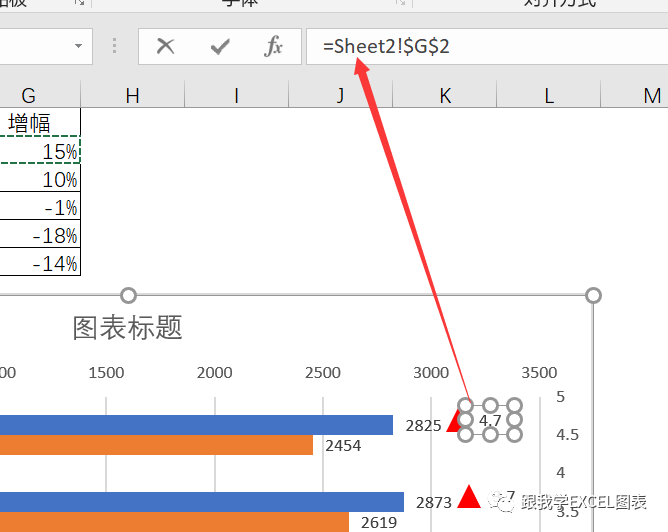
Task: Click the 2825 data label
Action: [x=423, y=426]
